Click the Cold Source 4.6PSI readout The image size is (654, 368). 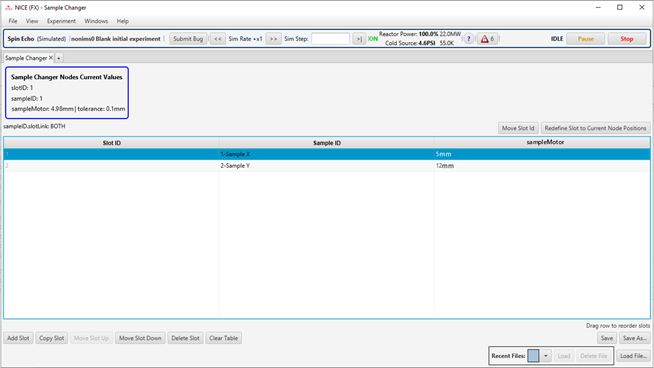[419, 43]
